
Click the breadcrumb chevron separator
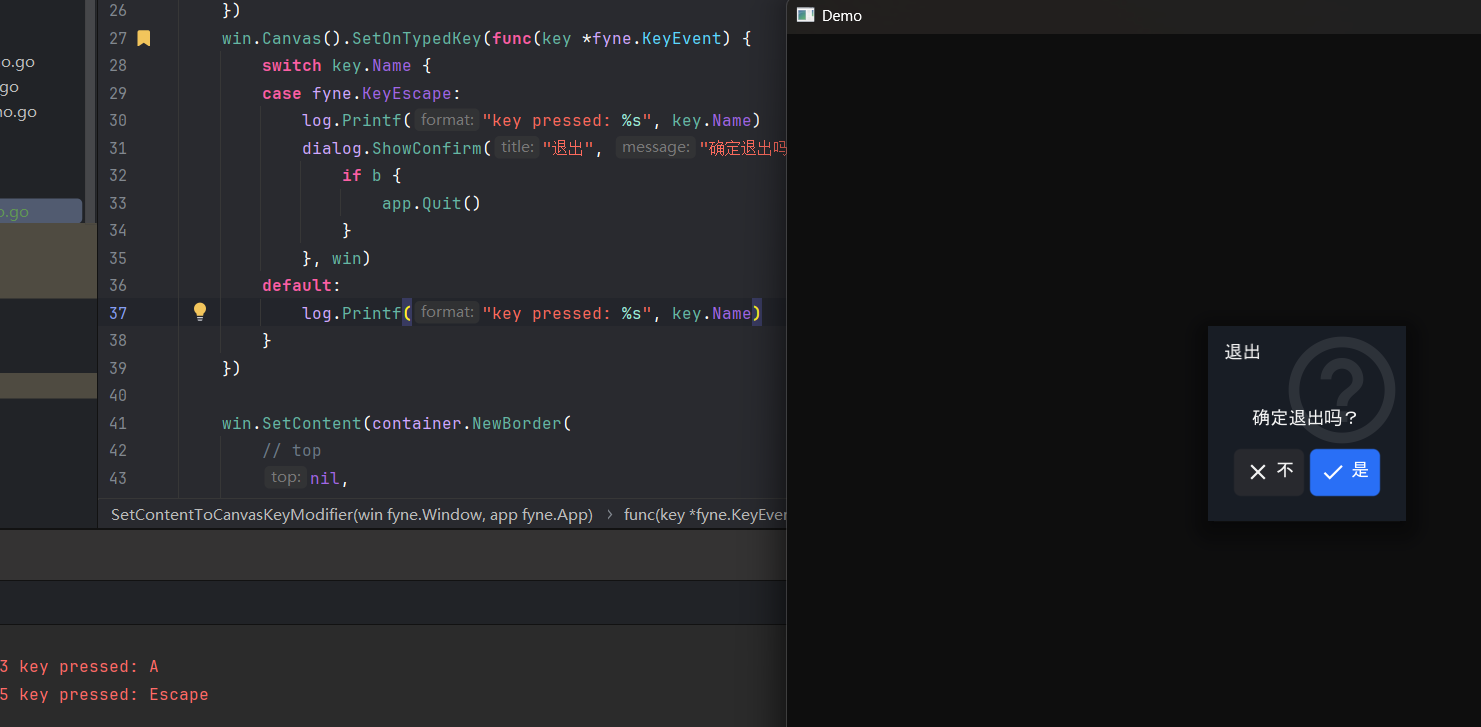[609, 515]
